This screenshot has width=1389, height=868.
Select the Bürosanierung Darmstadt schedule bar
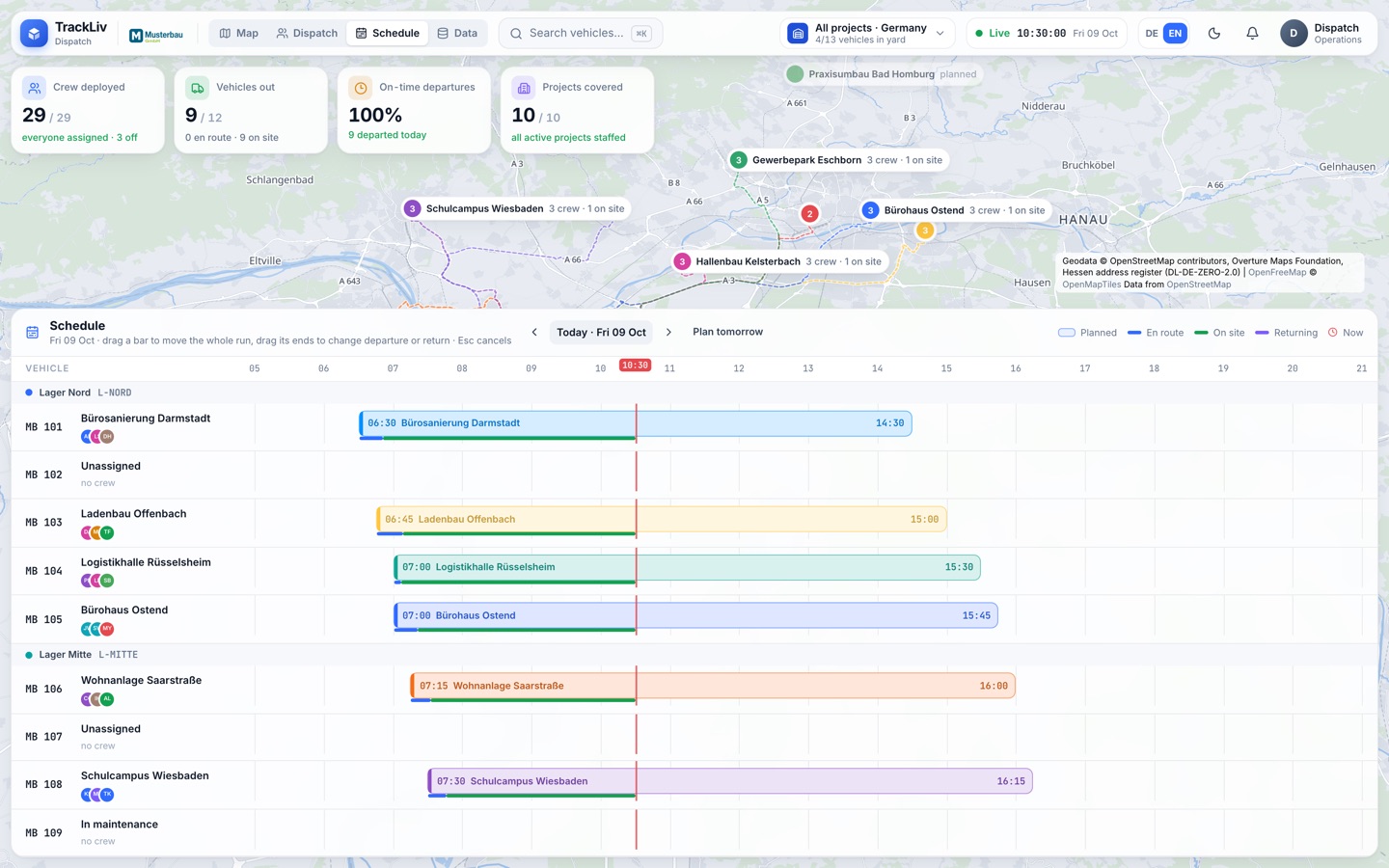click(636, 423)
